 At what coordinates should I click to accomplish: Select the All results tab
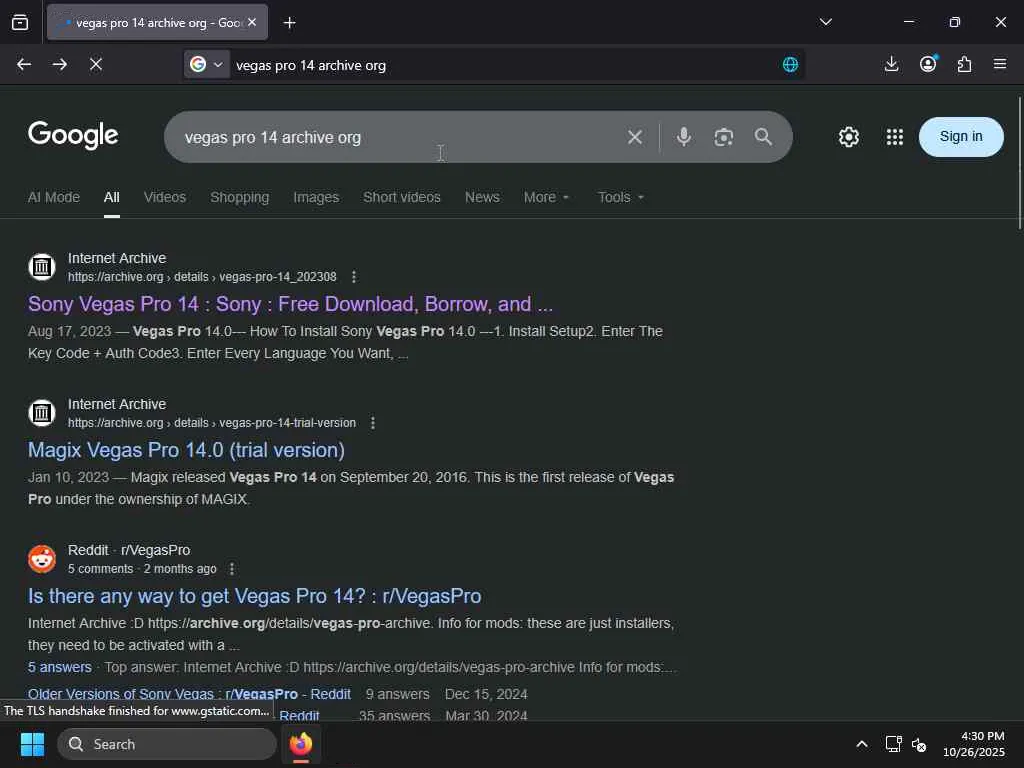coord(112,197)
